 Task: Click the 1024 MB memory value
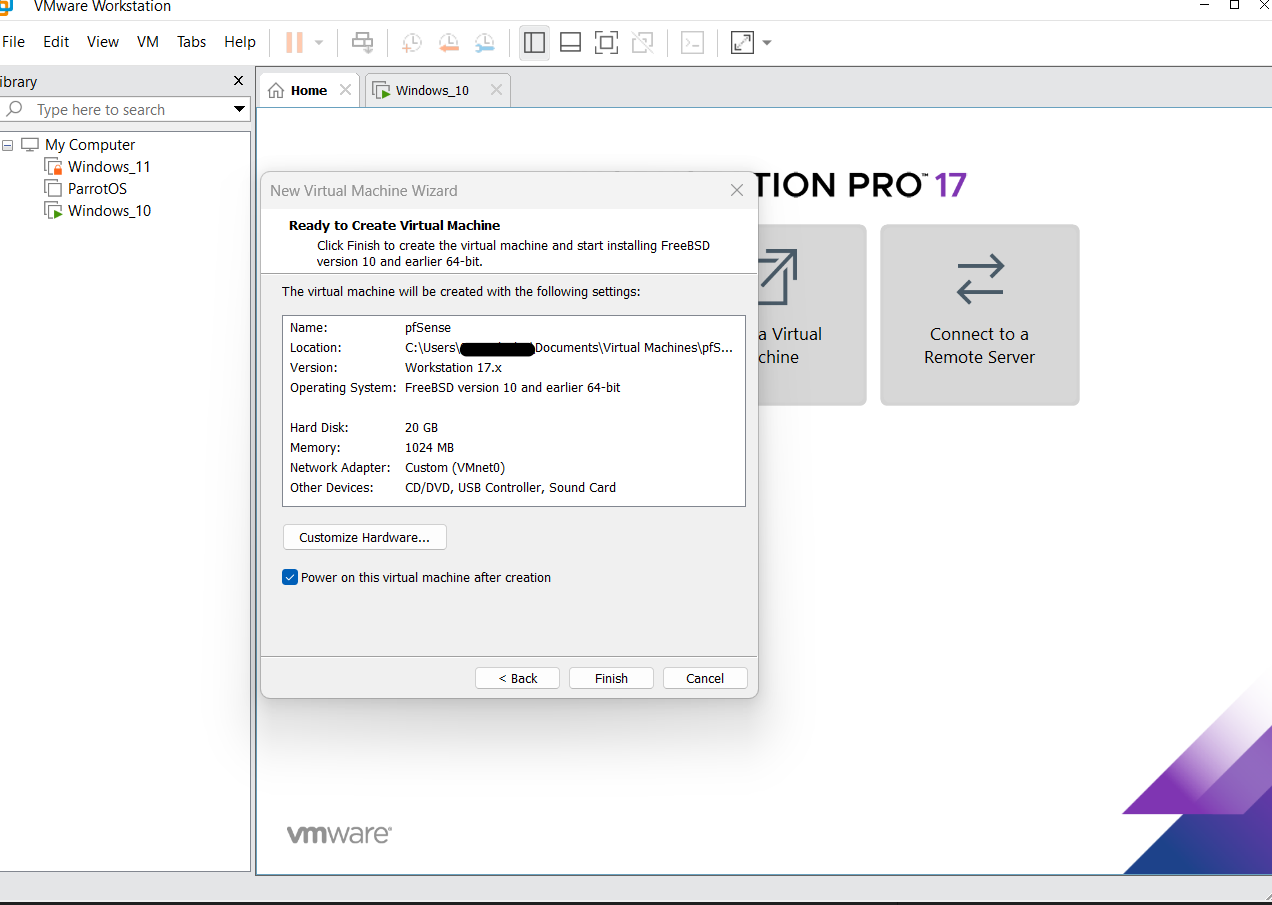429,447
